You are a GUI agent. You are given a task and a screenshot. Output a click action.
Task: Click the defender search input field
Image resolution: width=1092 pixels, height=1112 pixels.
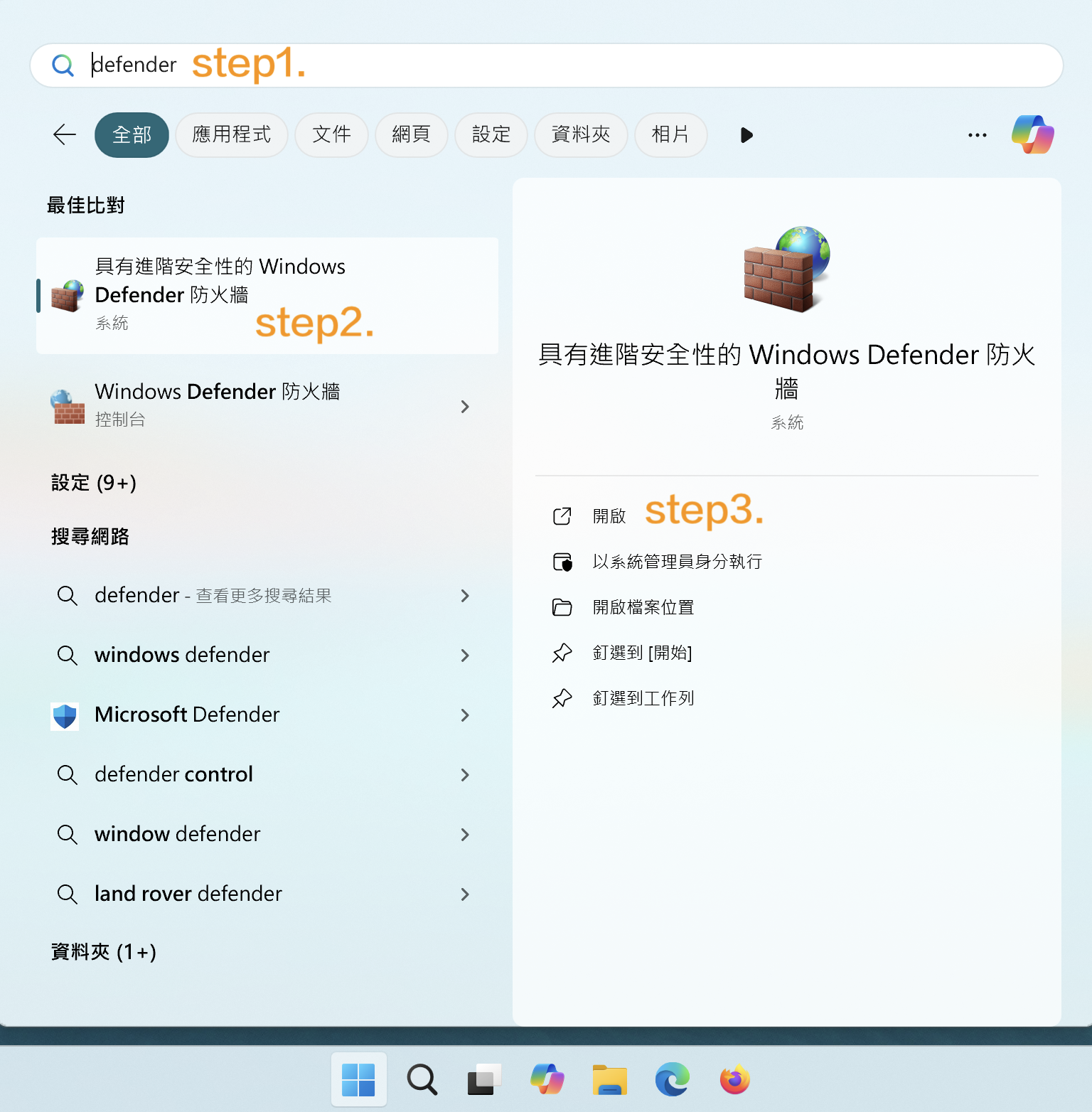pos(569,65)
